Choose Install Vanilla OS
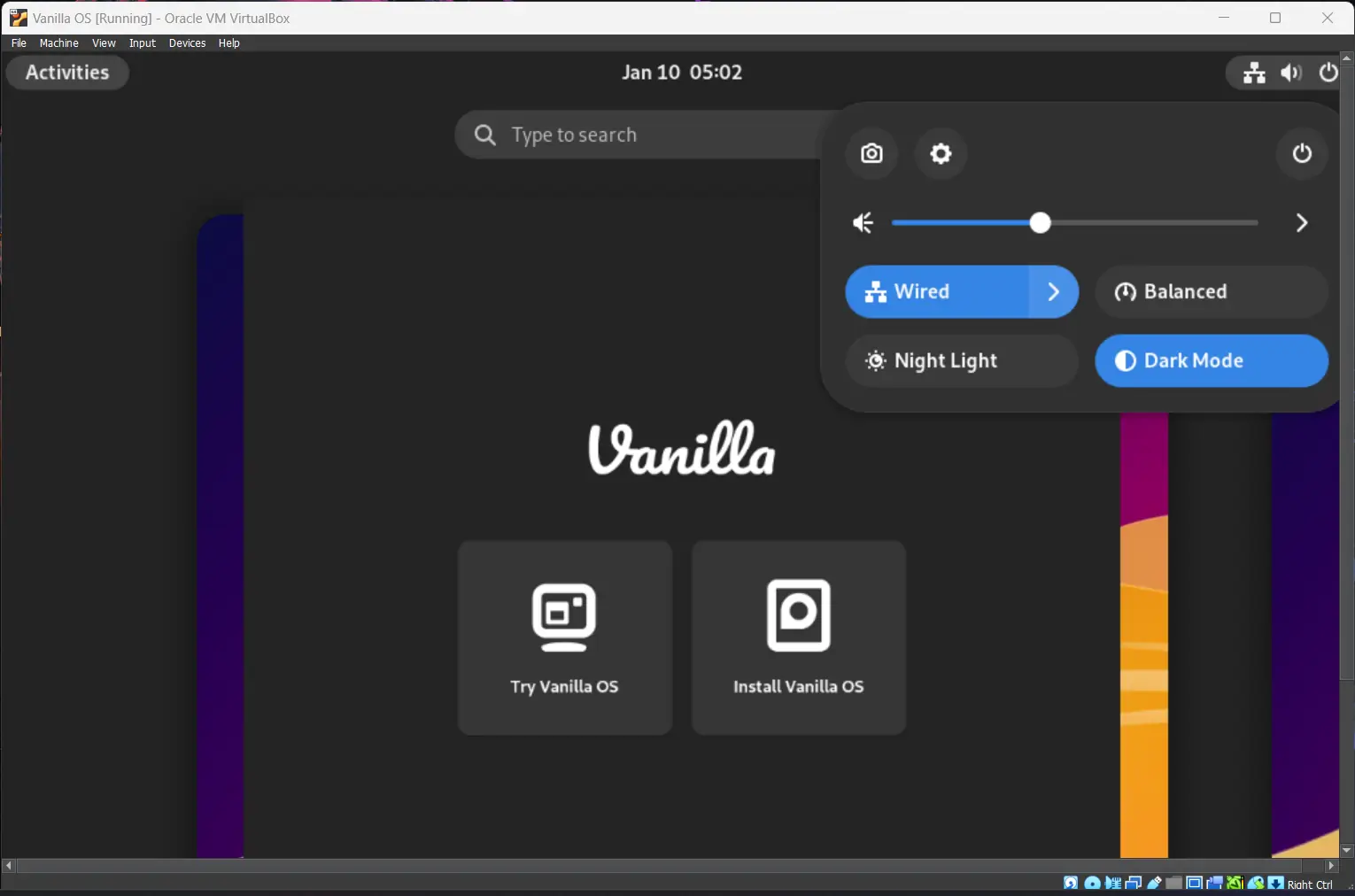Screen dimensions: 1355x896 (799, 637)
